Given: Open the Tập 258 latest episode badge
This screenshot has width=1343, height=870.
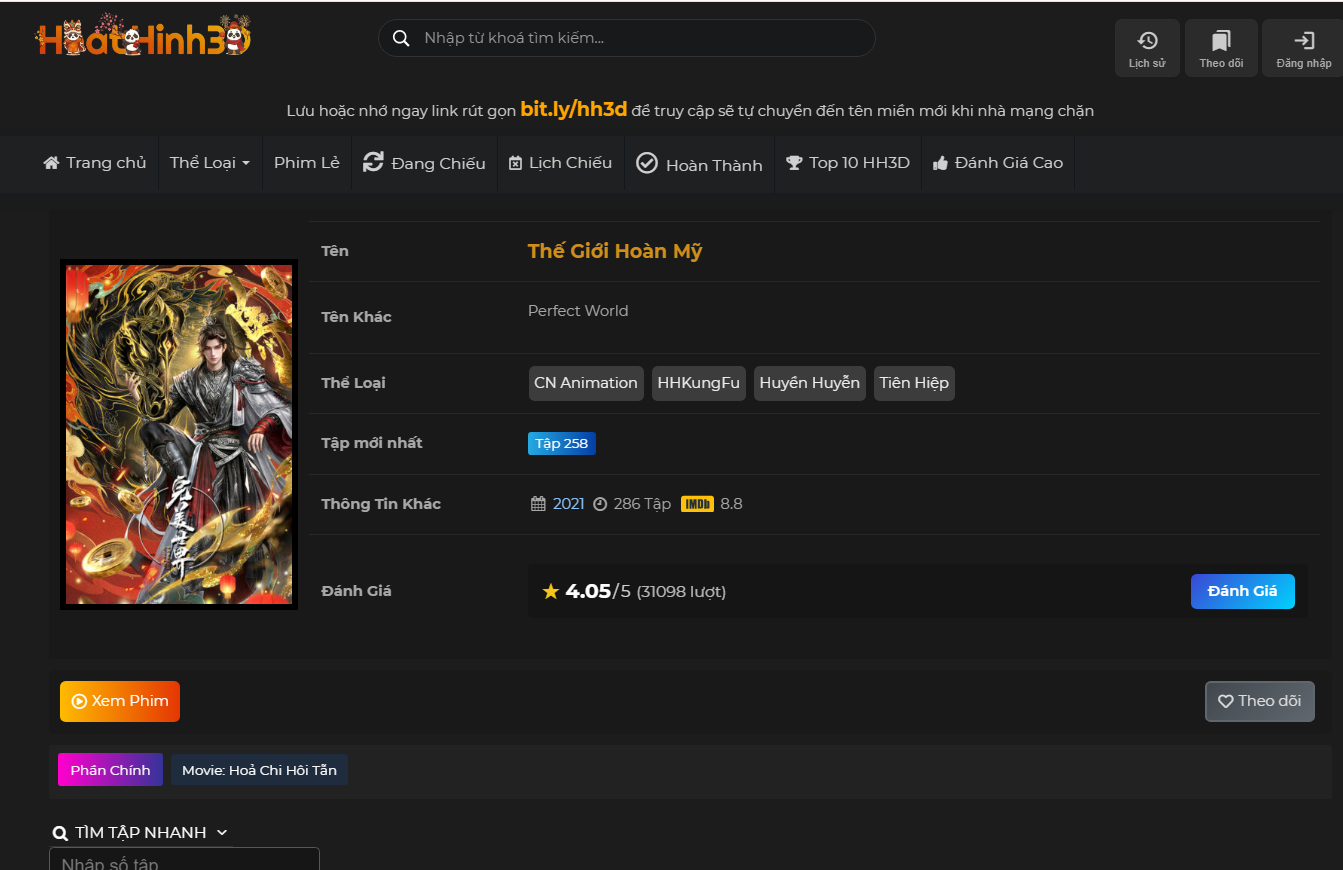Looking at the screenshot, I should (x=561, y=443).
